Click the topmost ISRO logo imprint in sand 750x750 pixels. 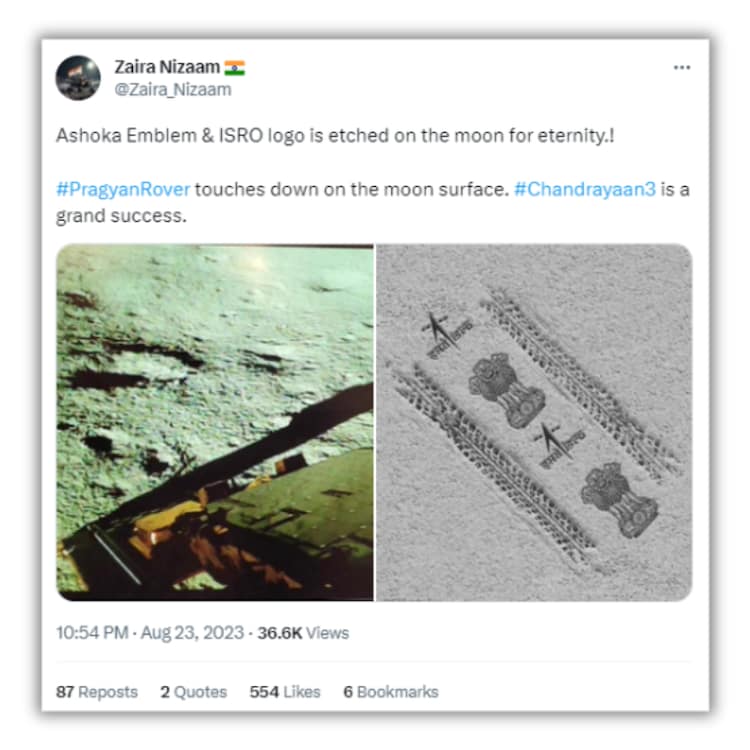[x=446, y=333]
